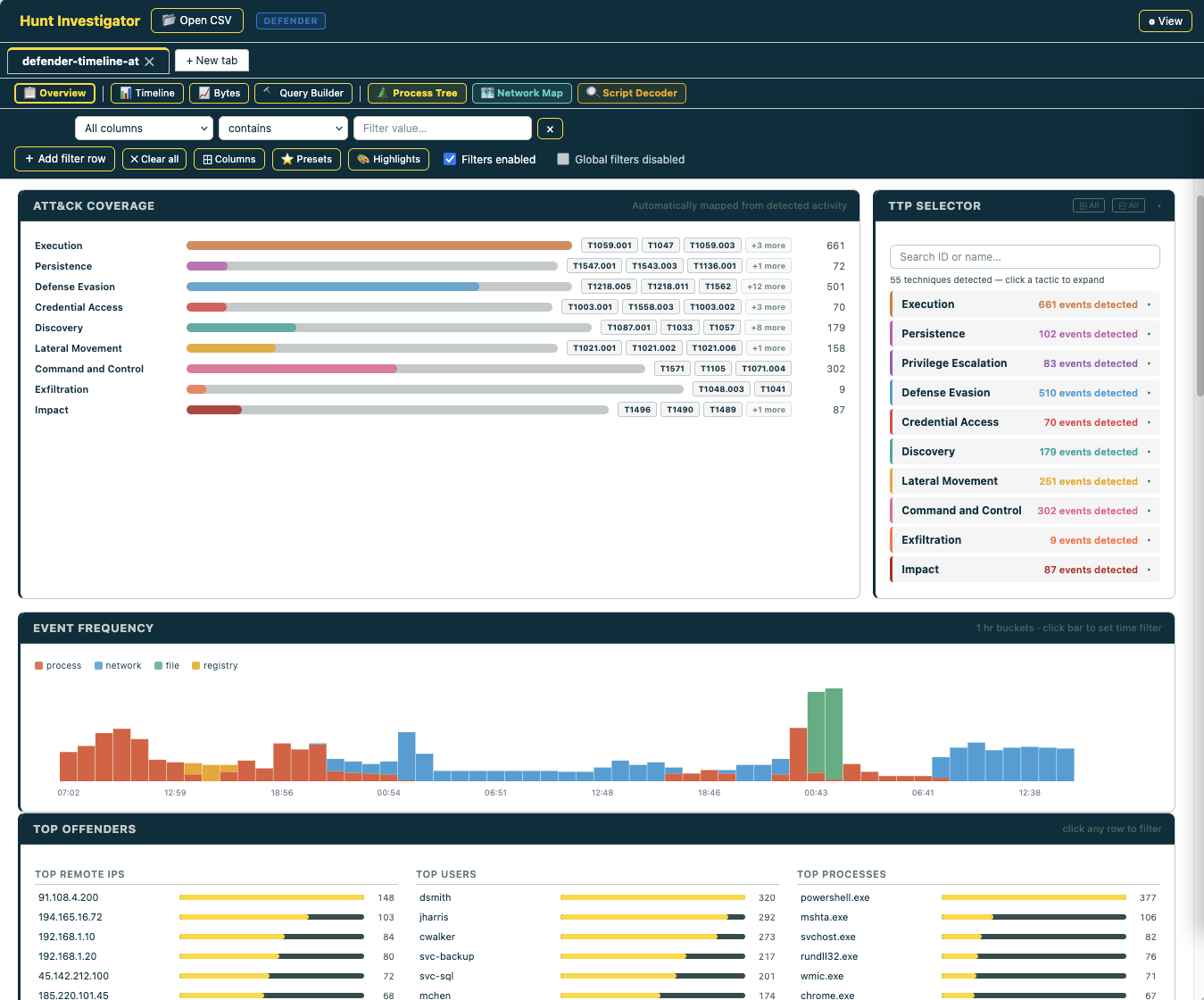Image resolution: width=1204 pixels, height=1000 pixels.
Task: Select technique chip T1218.011
Action: pos(668,287)
